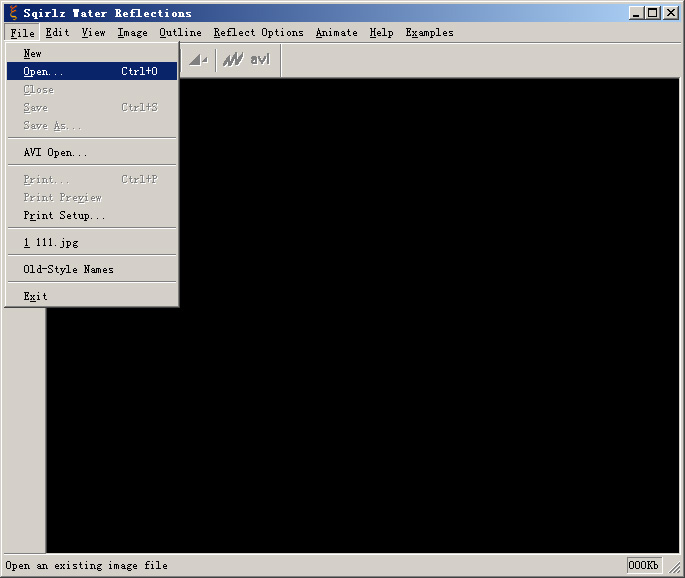Click the Sqirlz app icon in title bar
Image resolution: width=685 pixels, height=578 pixels.
(x=14, y=13)
